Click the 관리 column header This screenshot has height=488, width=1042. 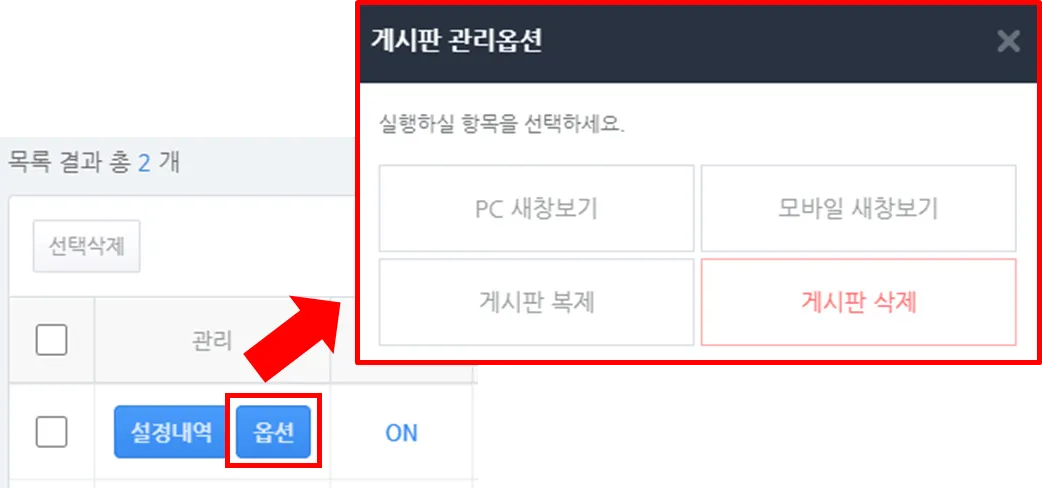pyautogui.click(x=212, y=340)
